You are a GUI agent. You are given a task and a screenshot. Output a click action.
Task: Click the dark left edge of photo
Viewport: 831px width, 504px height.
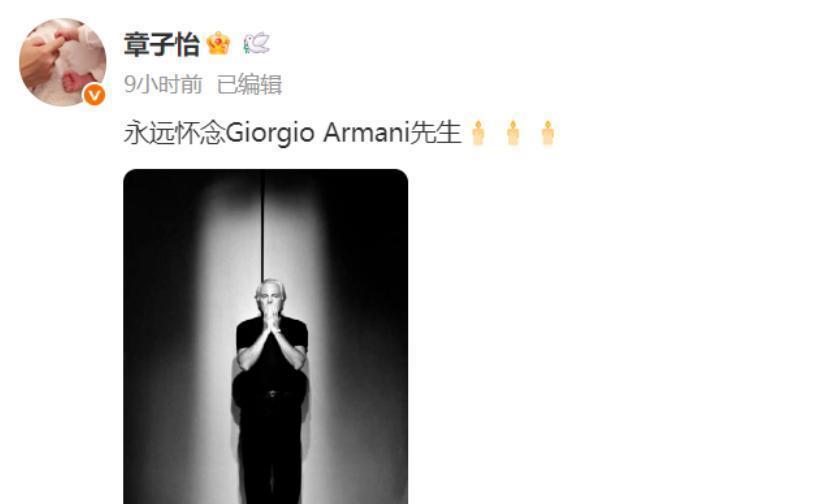pyautogui.click(x=156, y=337)
